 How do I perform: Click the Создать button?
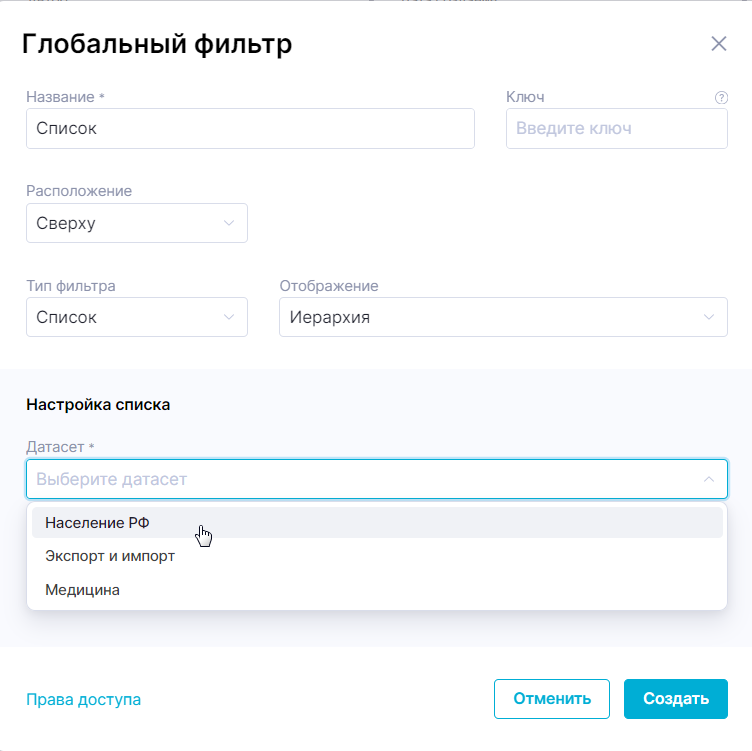pyautogui.click(x=676, y=699)
